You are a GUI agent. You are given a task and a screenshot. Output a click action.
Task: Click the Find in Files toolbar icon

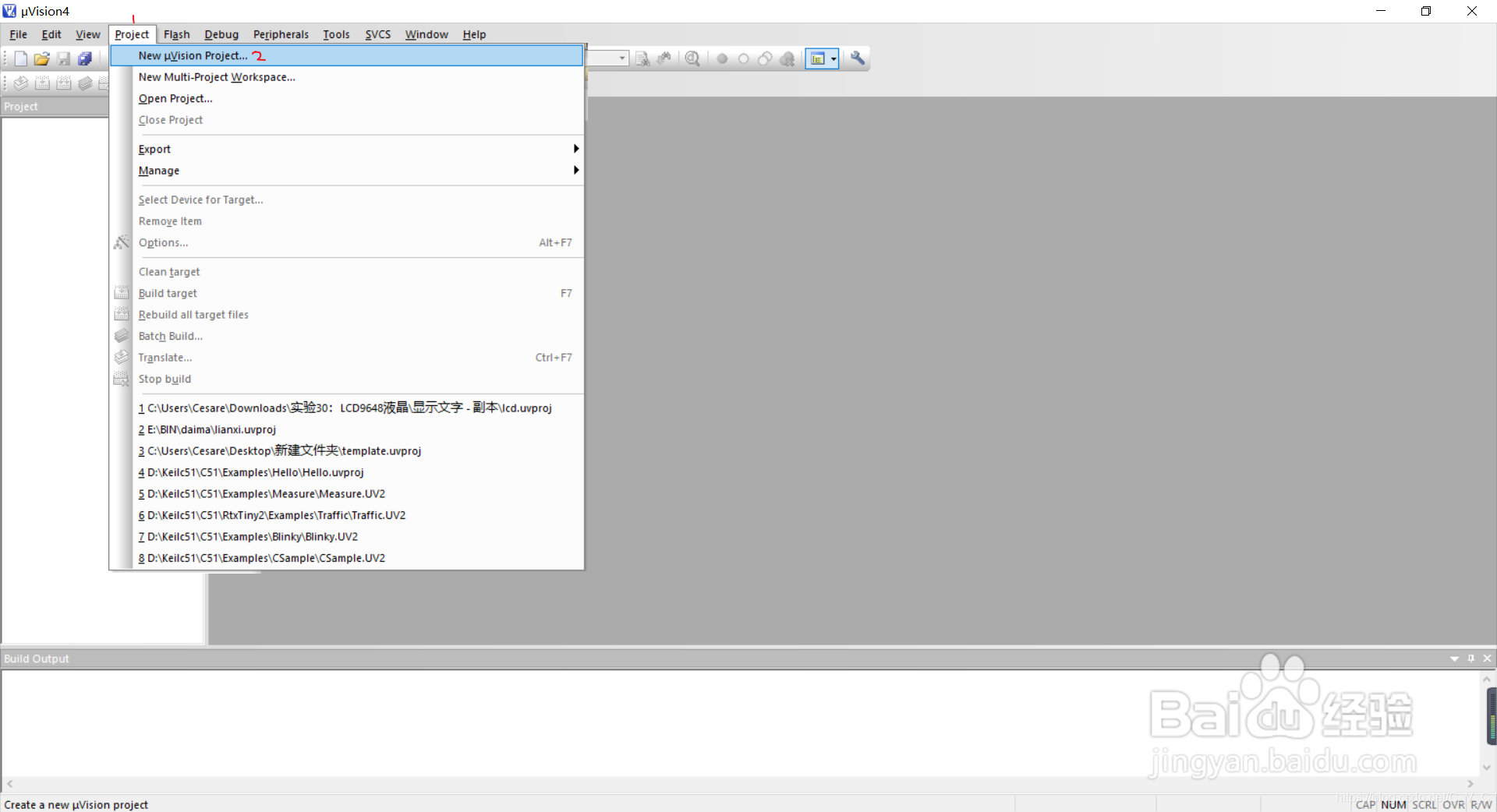coord(642,58)
